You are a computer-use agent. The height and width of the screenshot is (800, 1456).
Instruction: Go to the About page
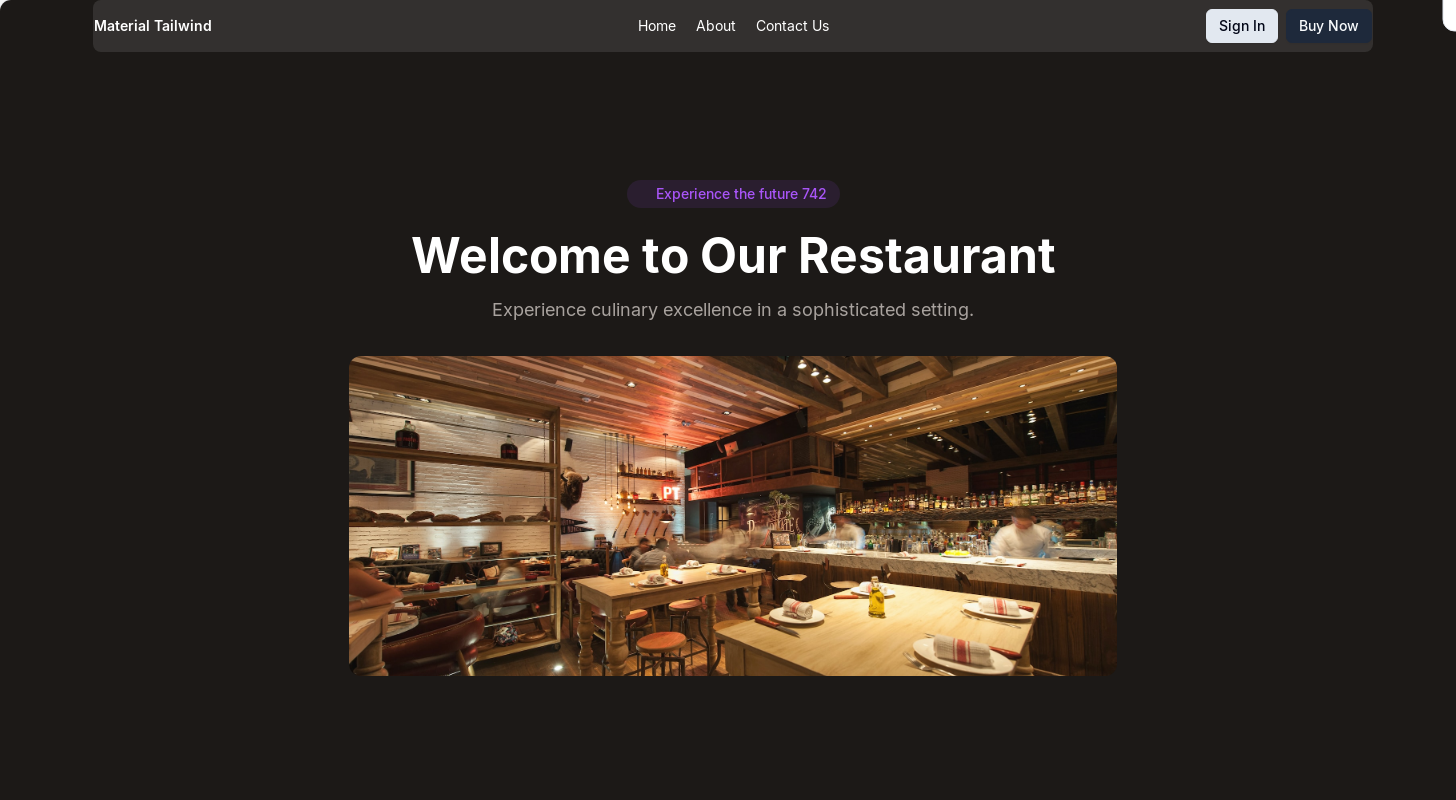[x=716, y=26]
